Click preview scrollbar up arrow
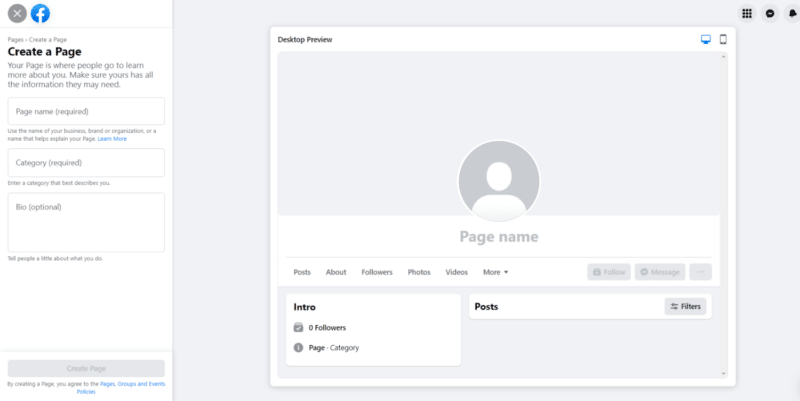Image resolution: width=800 pixels, height=401 pixels. pyautogui.click(x=723, y=57)
